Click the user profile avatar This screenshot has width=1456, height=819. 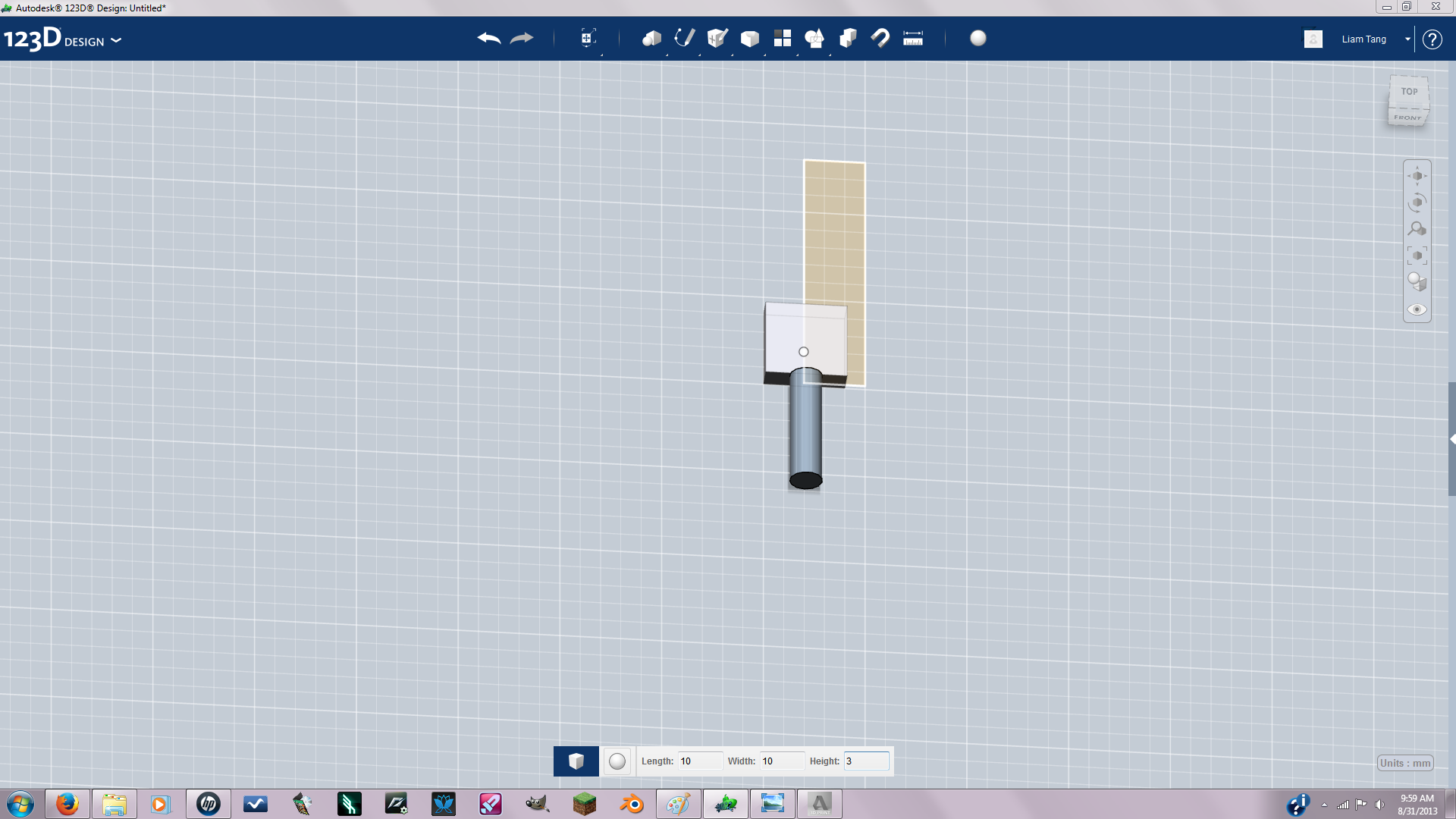pyautogui.click(x=1313, y=39)
